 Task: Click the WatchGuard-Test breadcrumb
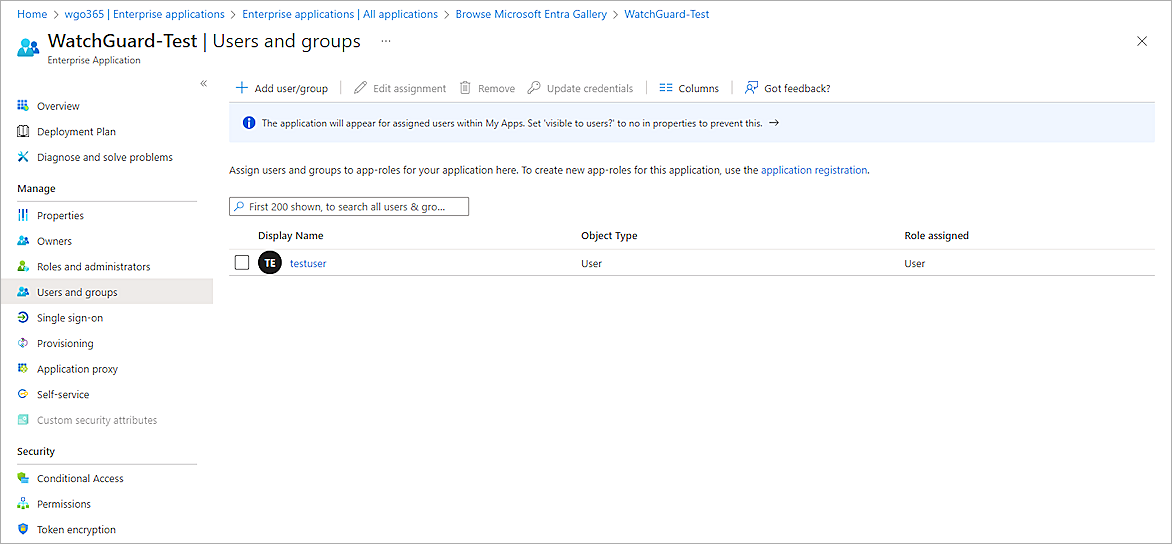coord(667,13)
